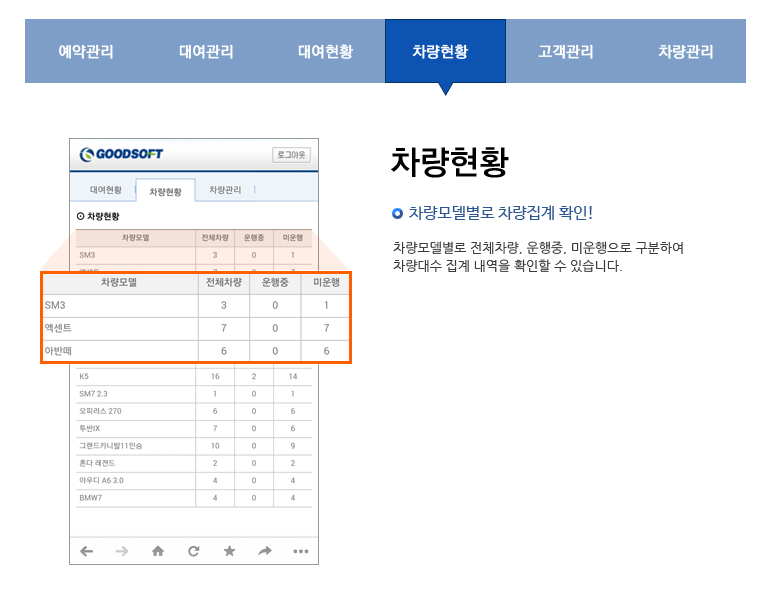Tap the star bookmark icon
The height and width of the screenshot is (600, 770).
(229, 551)
